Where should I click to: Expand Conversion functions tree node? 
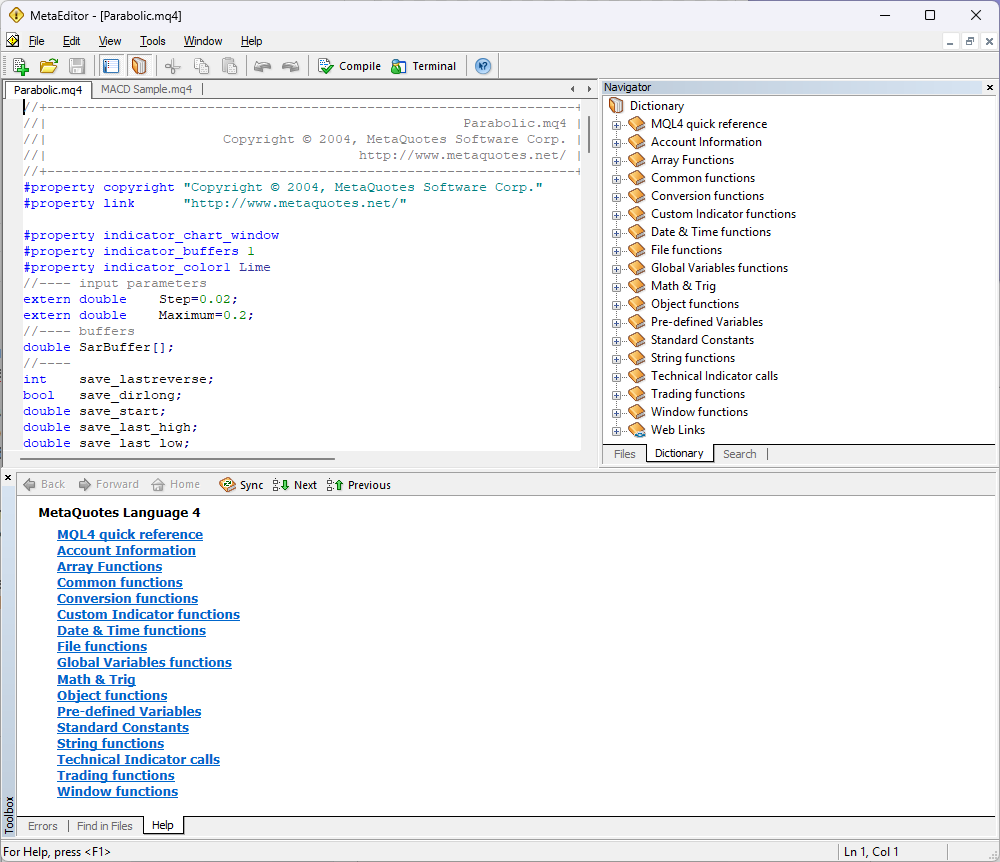coord(616,197)
